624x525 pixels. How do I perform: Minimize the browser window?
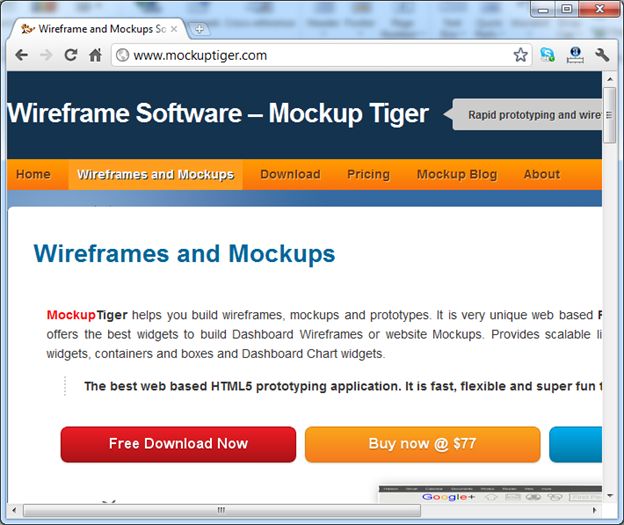coord(543,9)
